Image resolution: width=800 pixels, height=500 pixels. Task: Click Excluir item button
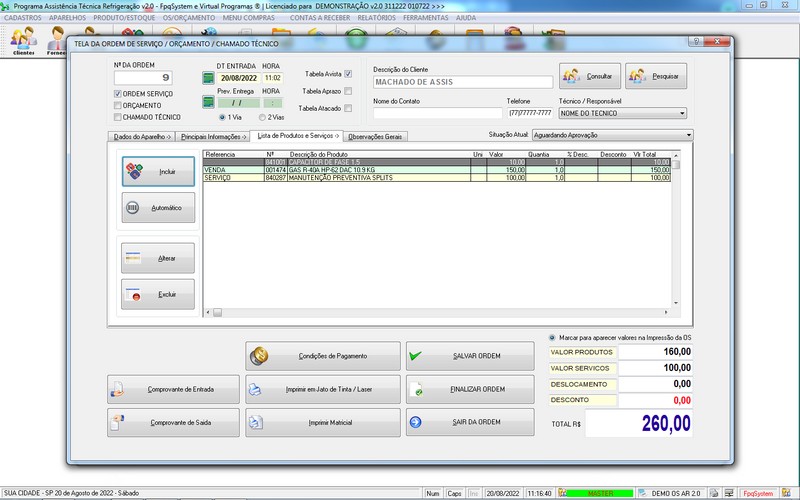click(x=158, y=294)
